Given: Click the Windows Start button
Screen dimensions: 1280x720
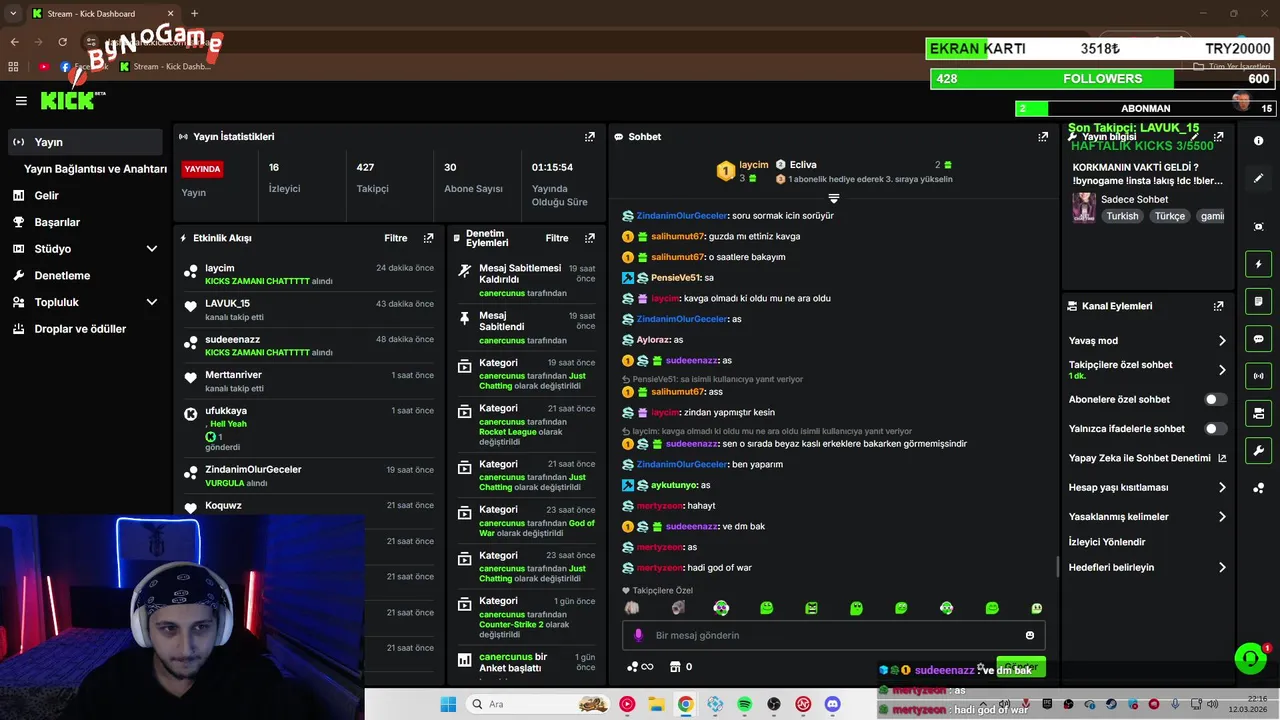Looking at the screenshot, I should tap(448, 704).
